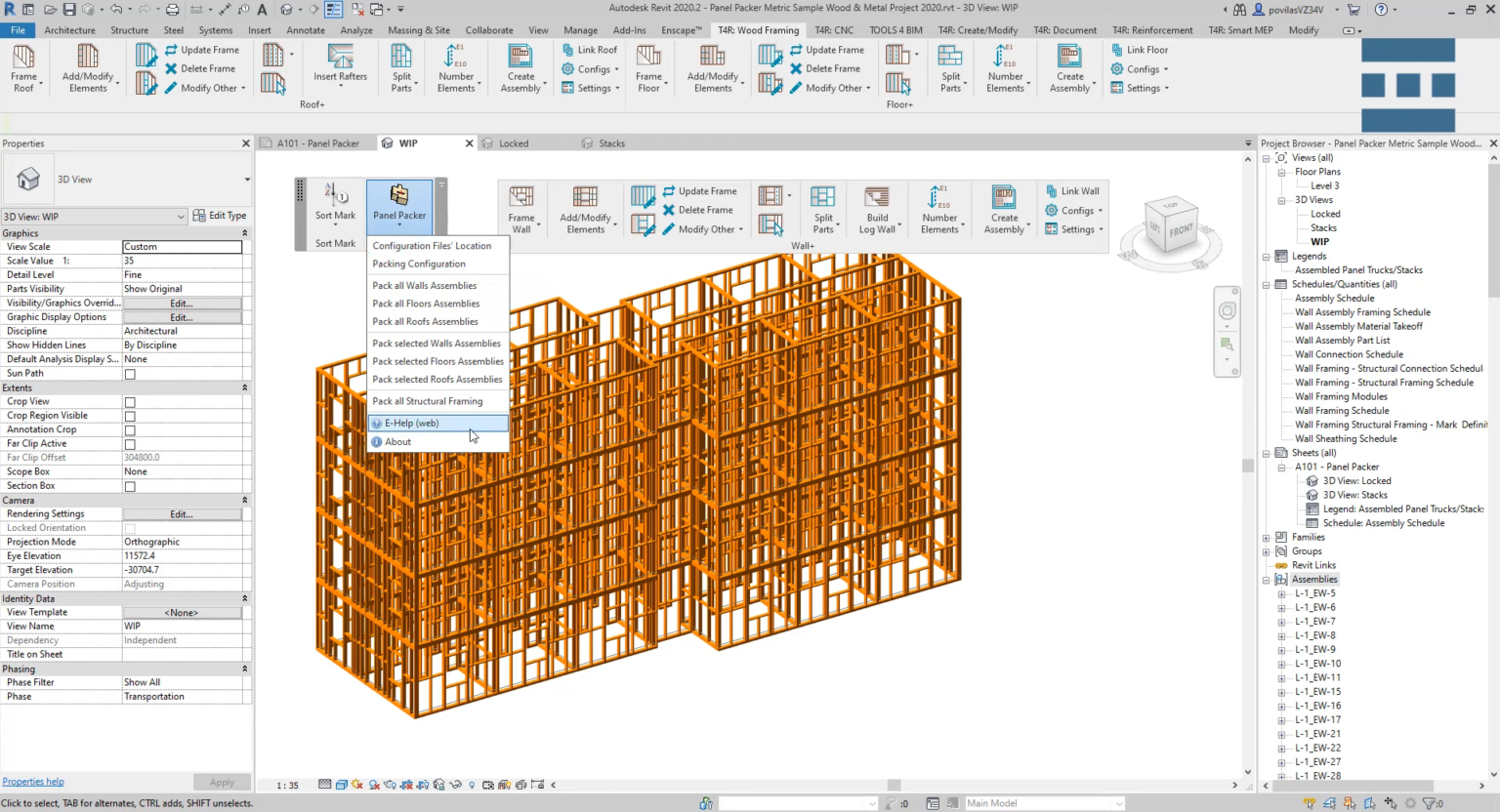Click Link Wall tool
This screenshot has height=812, width=1500.
(1072, 191)
